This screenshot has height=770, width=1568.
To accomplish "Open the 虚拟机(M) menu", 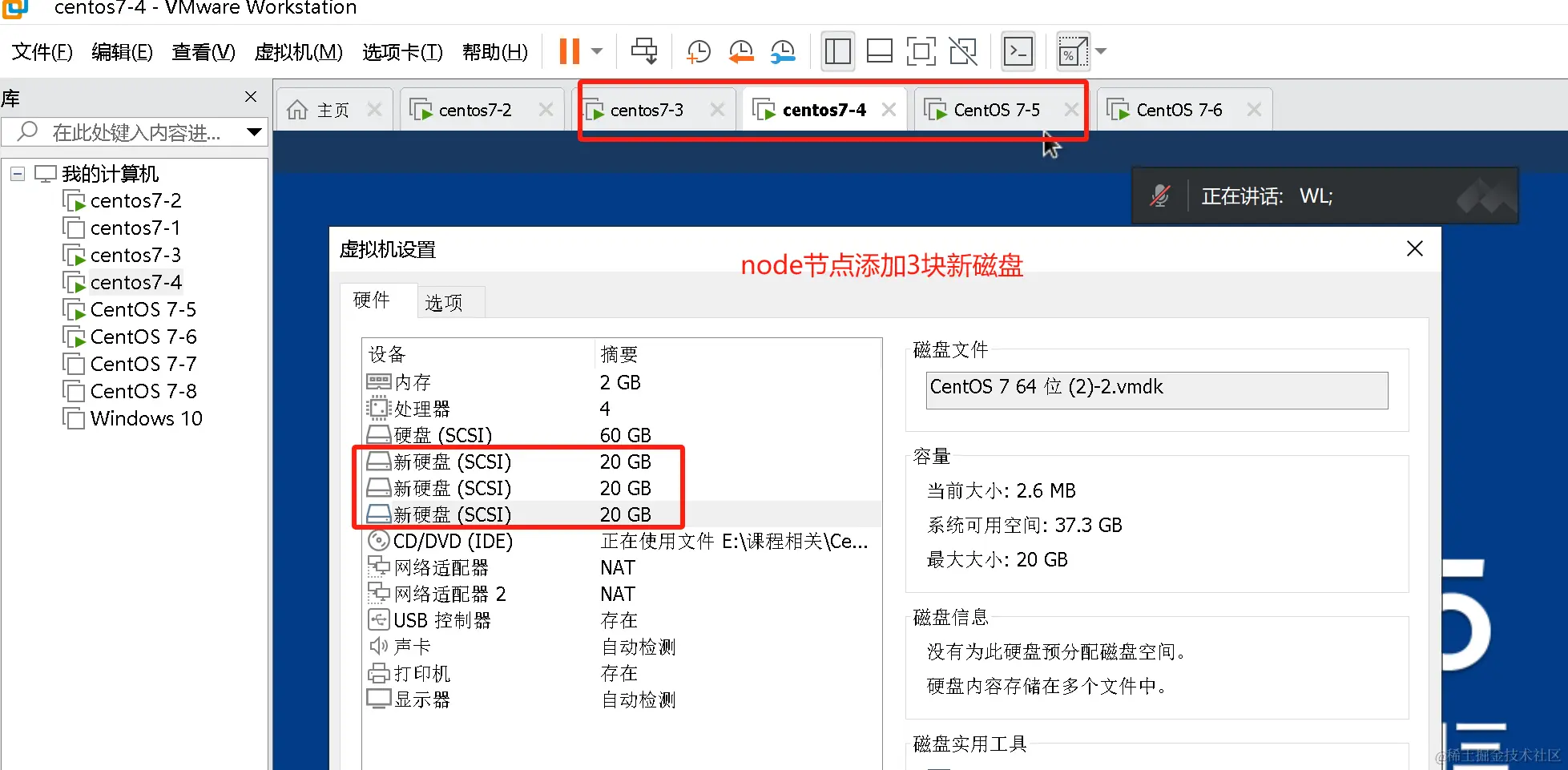I will tap(298, 52).
